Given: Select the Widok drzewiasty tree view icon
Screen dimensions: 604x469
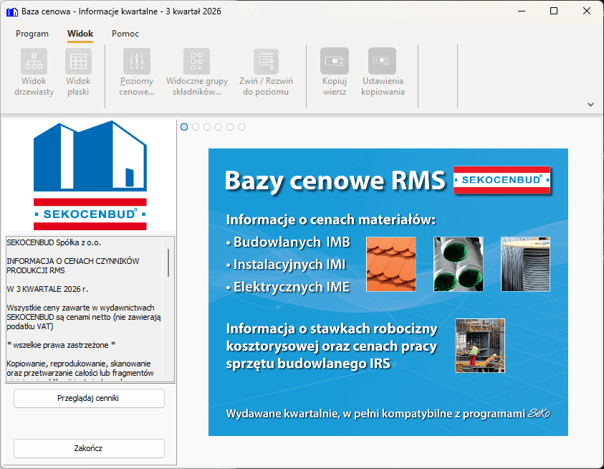Looking at the screenshot, I should tap(34, 61).
